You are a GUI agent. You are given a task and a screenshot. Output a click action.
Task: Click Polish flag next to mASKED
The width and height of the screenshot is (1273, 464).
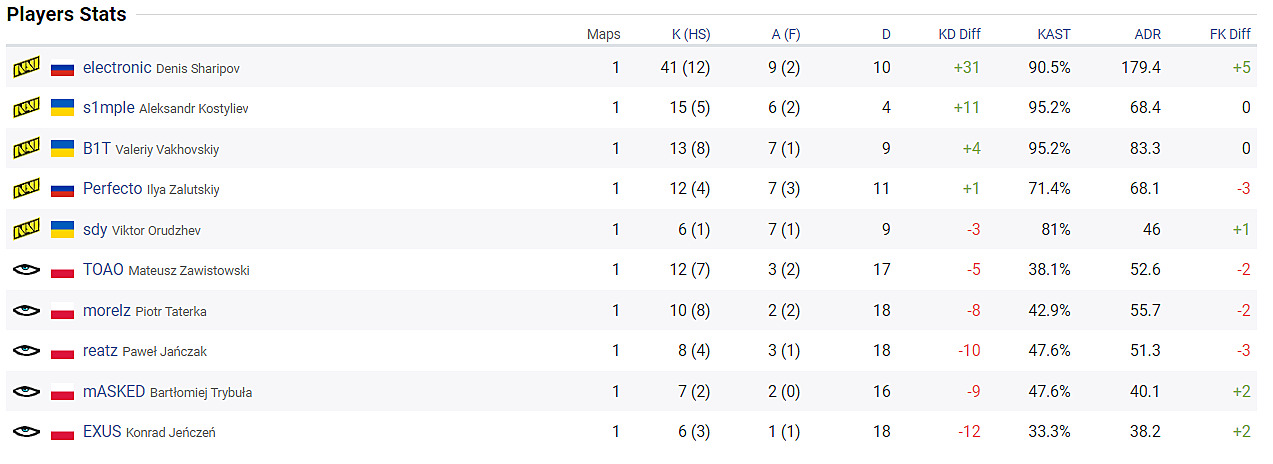pyautogui.click(x=63, y=392)
